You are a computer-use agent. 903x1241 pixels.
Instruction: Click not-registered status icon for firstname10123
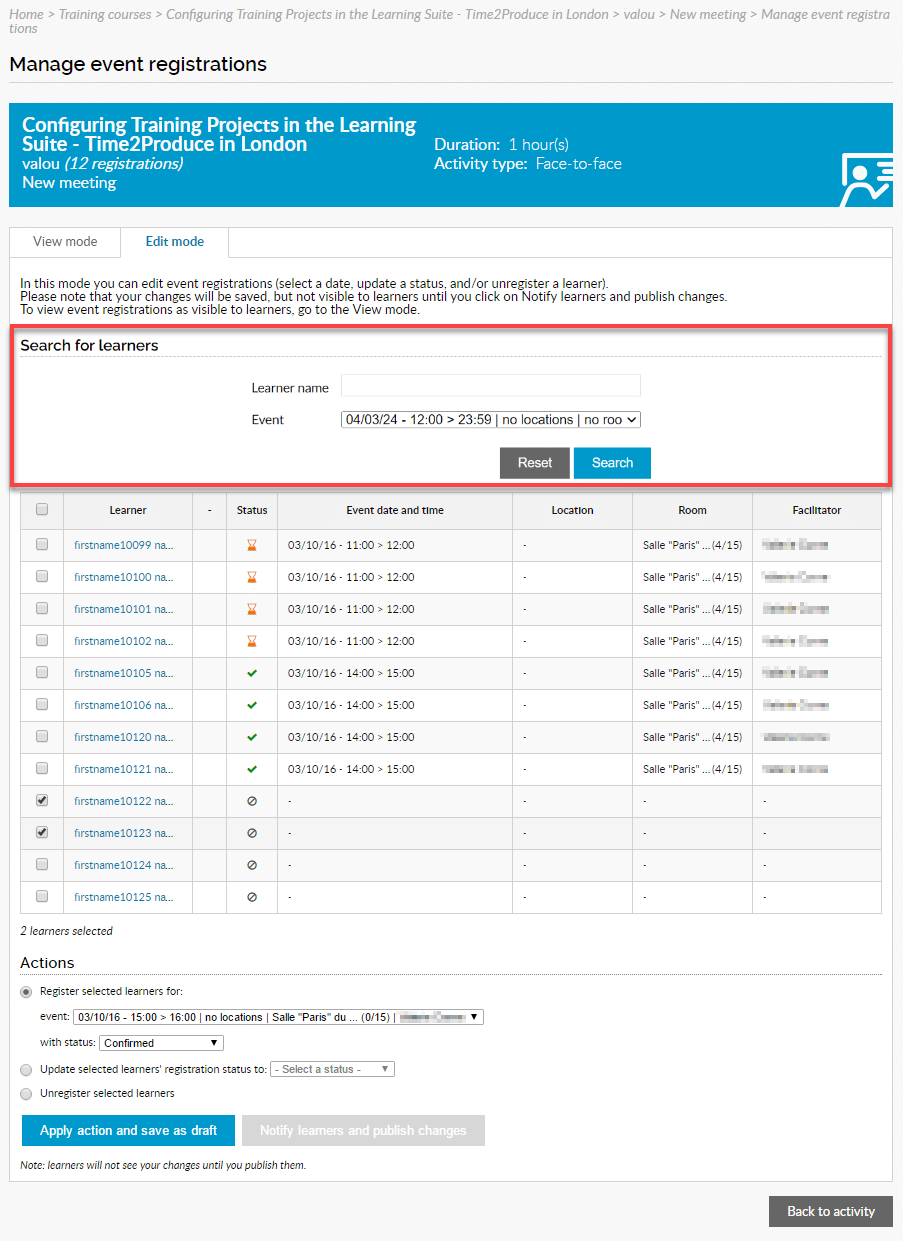pos(252,833)
